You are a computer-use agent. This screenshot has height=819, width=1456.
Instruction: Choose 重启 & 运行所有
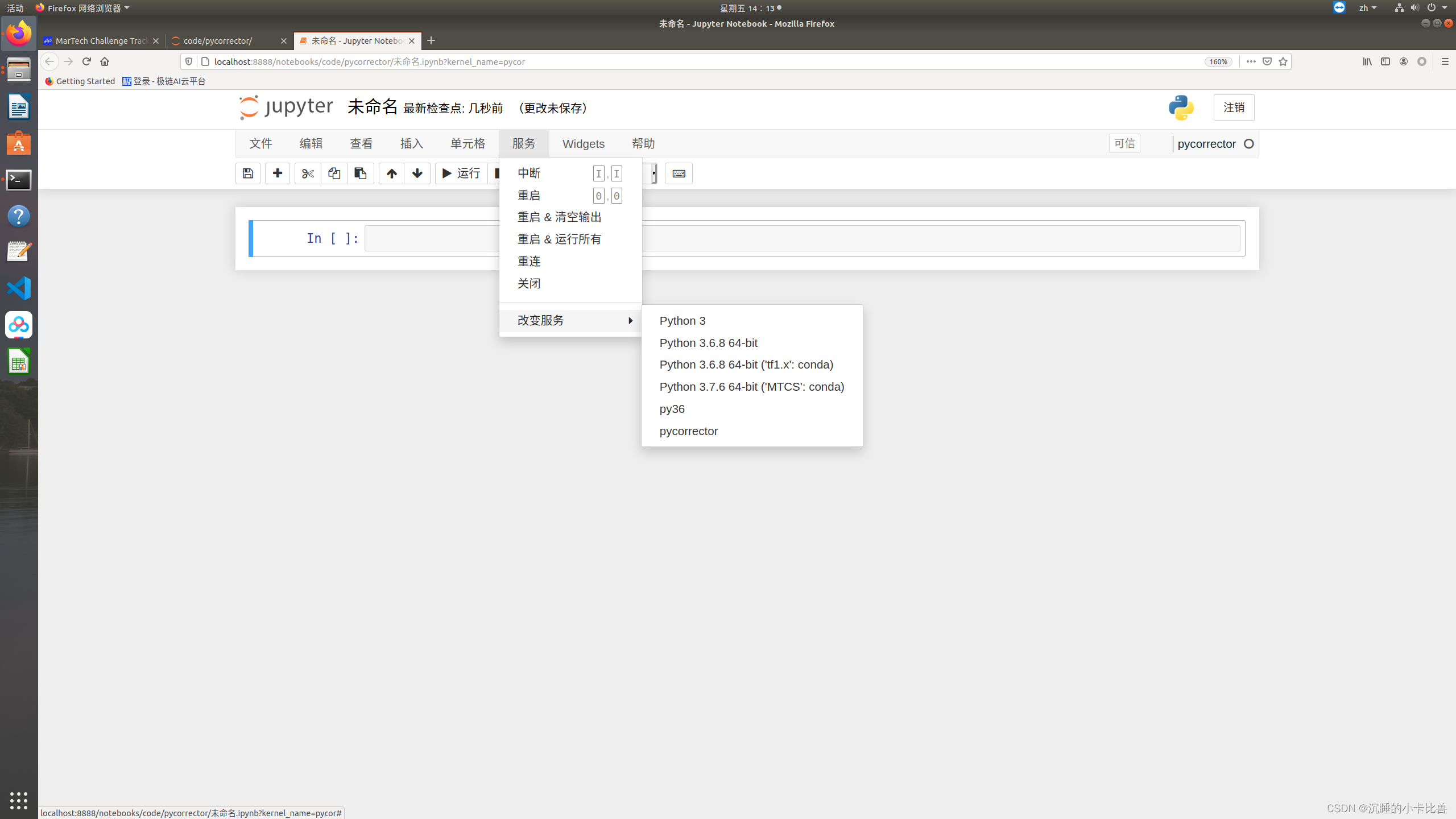[570, 239]
